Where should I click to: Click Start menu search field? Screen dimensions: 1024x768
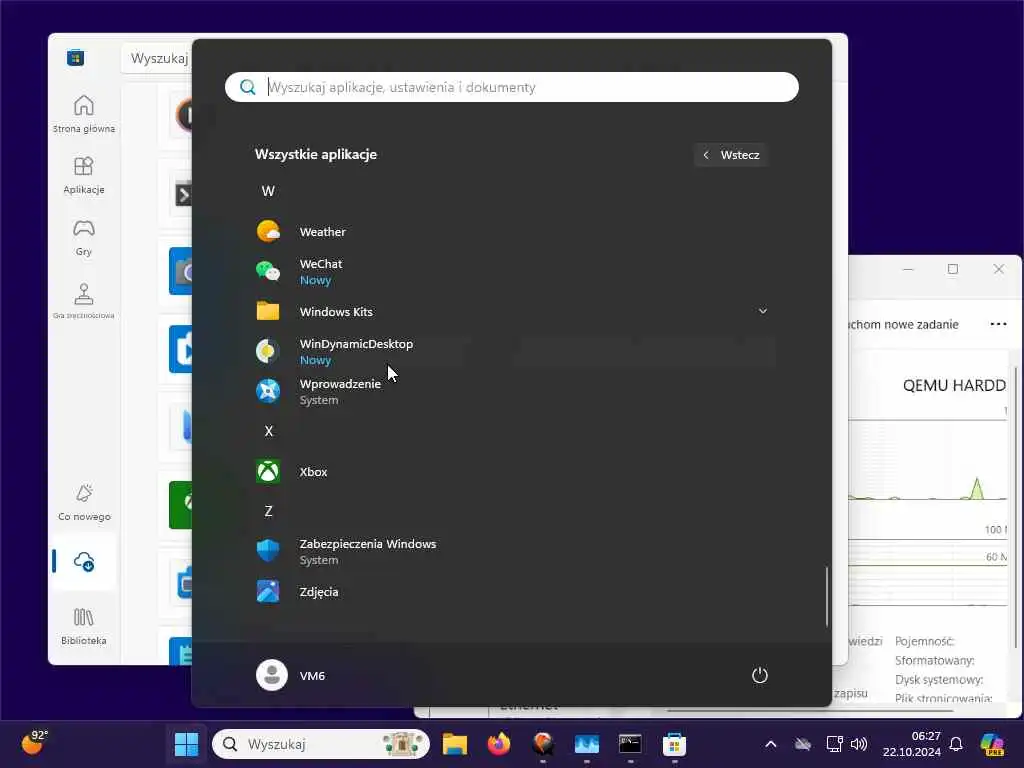pos(512,87)
